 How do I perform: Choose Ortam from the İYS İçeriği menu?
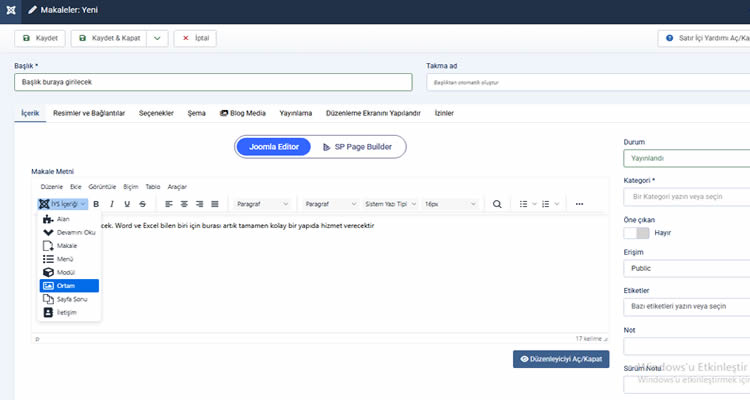[x=69, y=285]
